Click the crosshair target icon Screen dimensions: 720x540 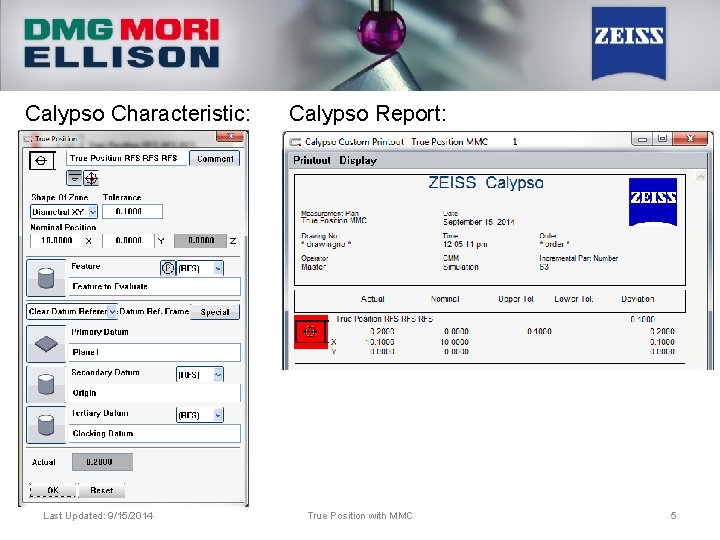point(91,178)
